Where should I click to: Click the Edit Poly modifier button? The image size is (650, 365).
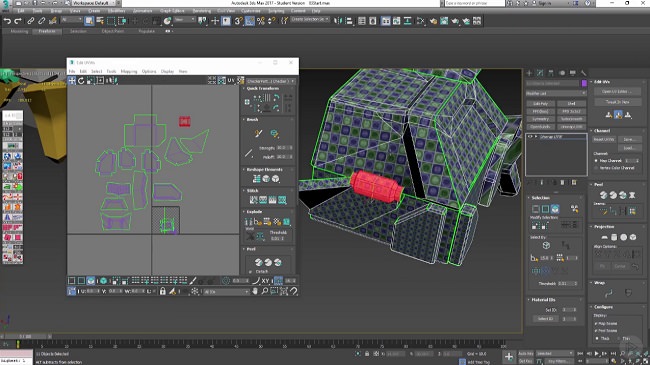click(540, 104)
